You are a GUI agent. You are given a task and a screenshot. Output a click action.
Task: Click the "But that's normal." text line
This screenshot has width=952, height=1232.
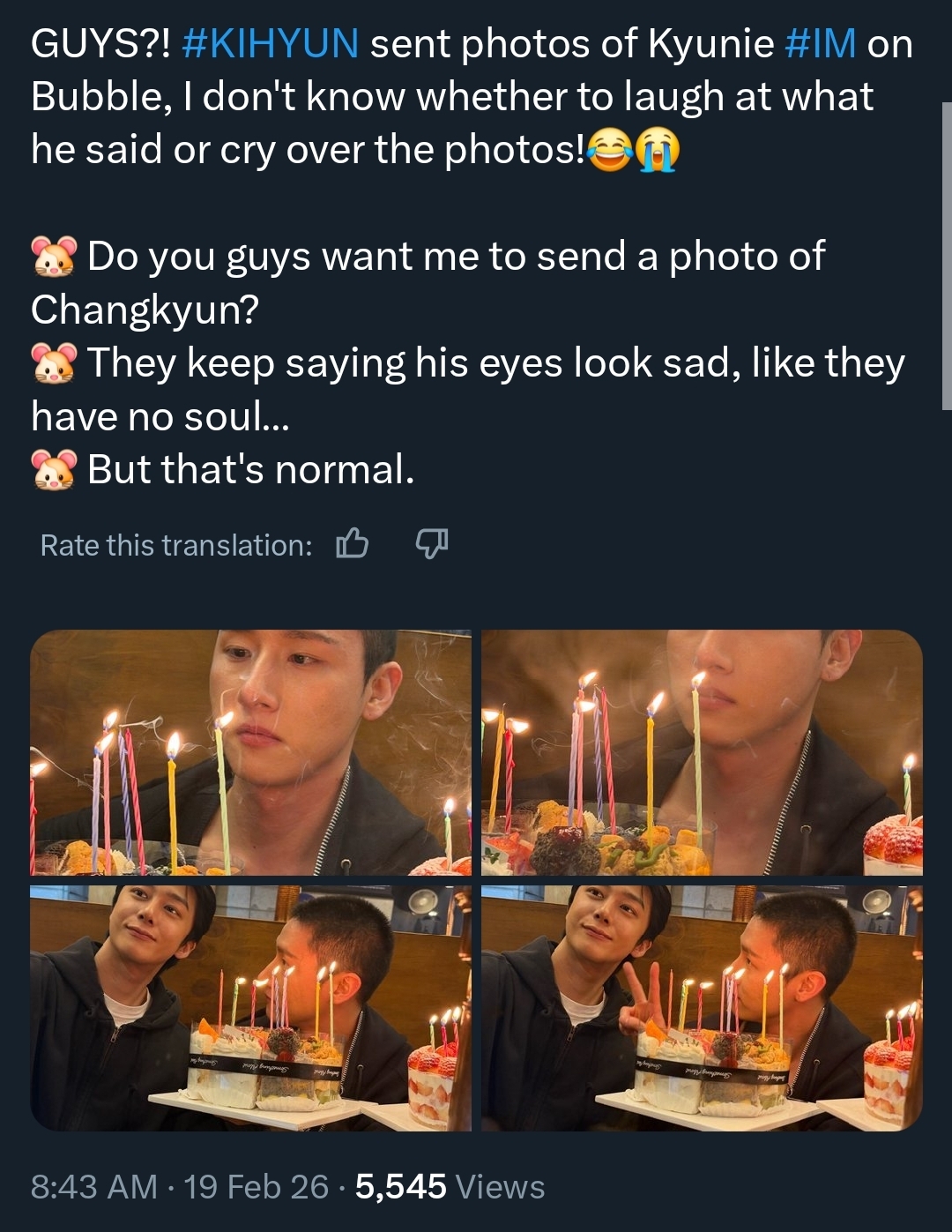251,469
